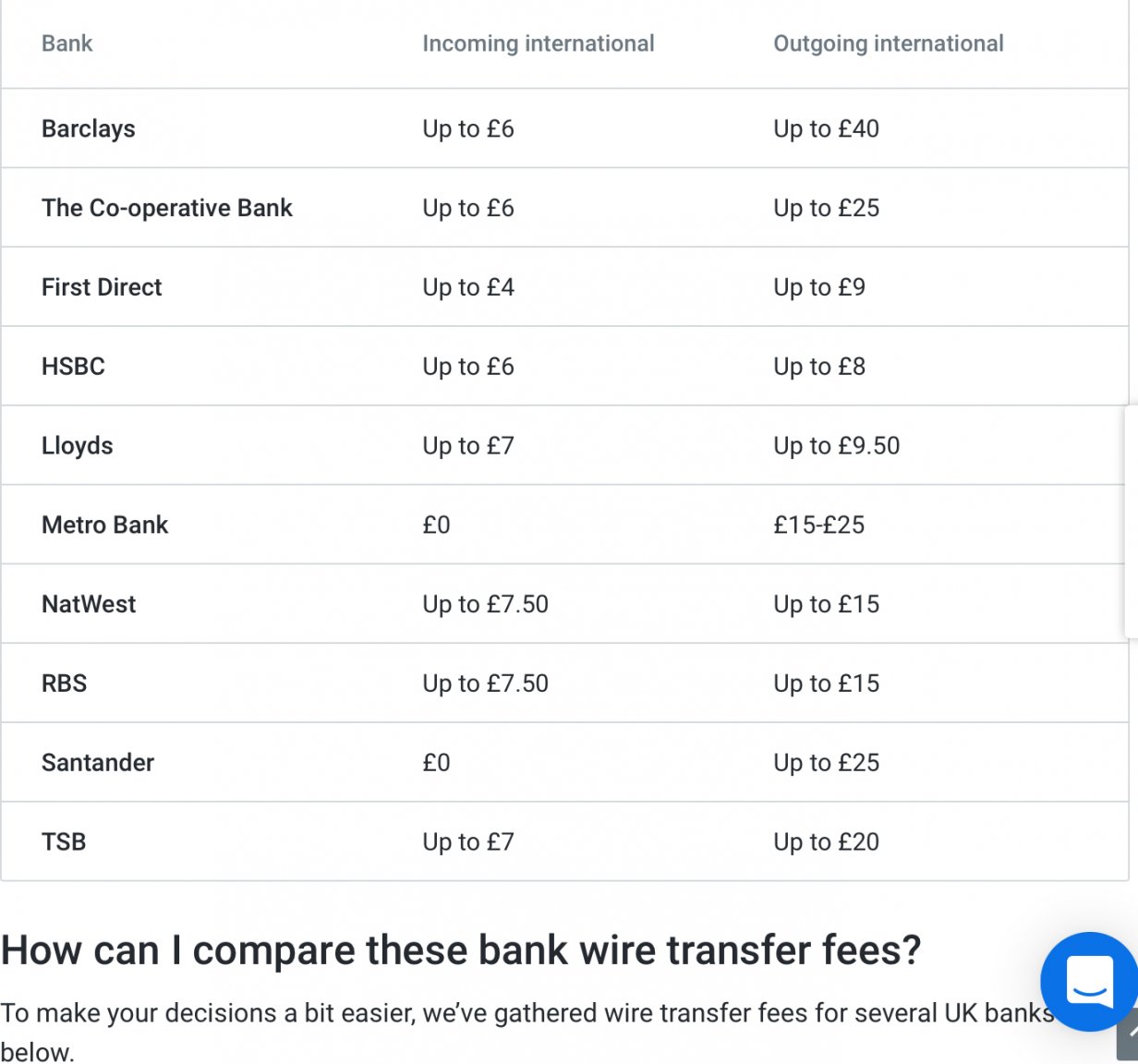The width and height of the screenshot is (1138, 1064).
Task: Click the wire transfer fees comparison heading
Action: 461,950
